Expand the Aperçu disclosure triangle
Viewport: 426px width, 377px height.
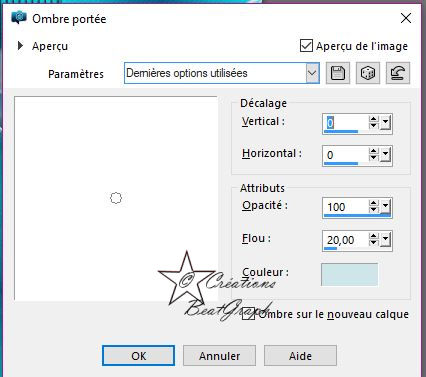tap(20, 46)
